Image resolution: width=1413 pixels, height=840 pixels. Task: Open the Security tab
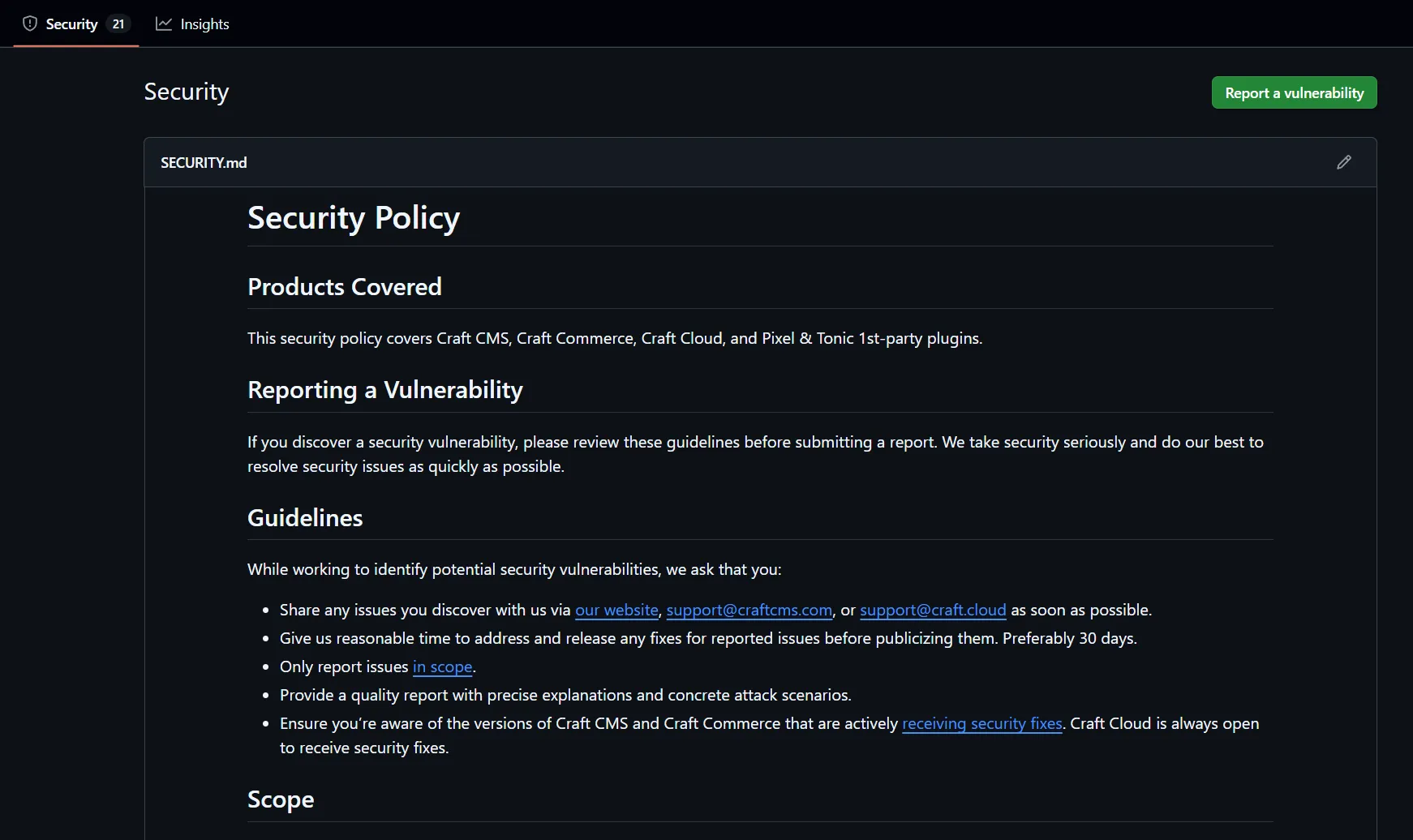(76, 24)
